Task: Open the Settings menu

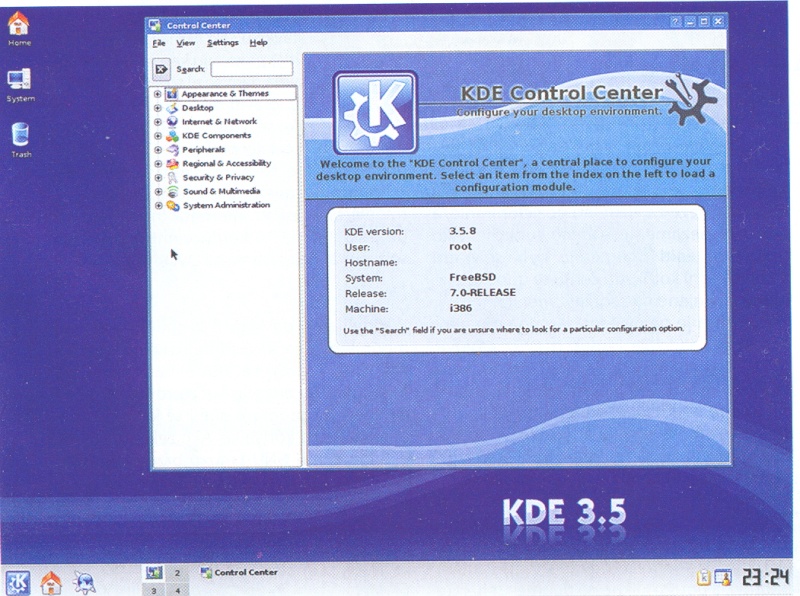Action: (x=222, y=42)
